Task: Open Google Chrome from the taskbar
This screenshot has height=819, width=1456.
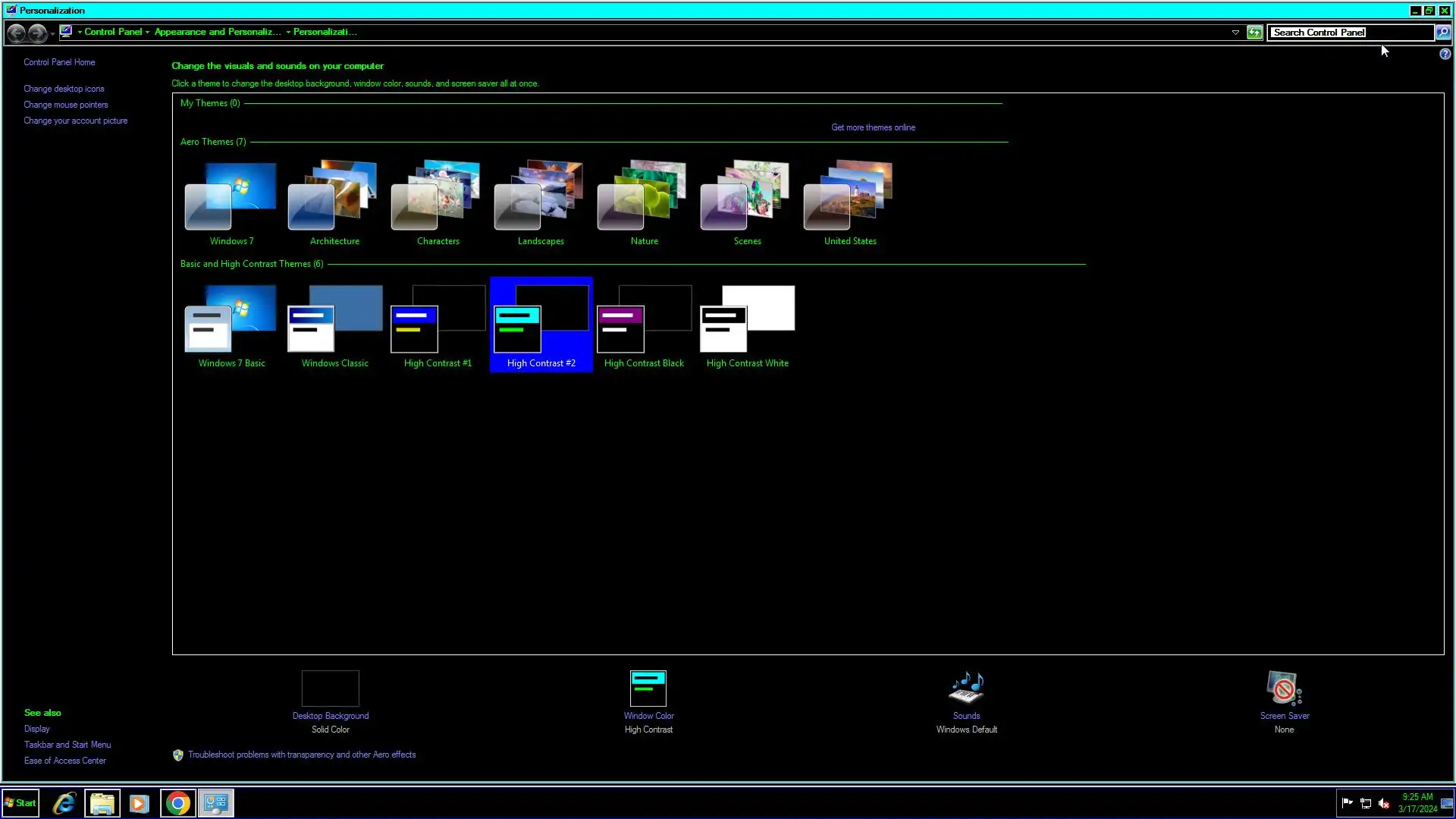Action: pyautogui.click(x=177, y=803)
